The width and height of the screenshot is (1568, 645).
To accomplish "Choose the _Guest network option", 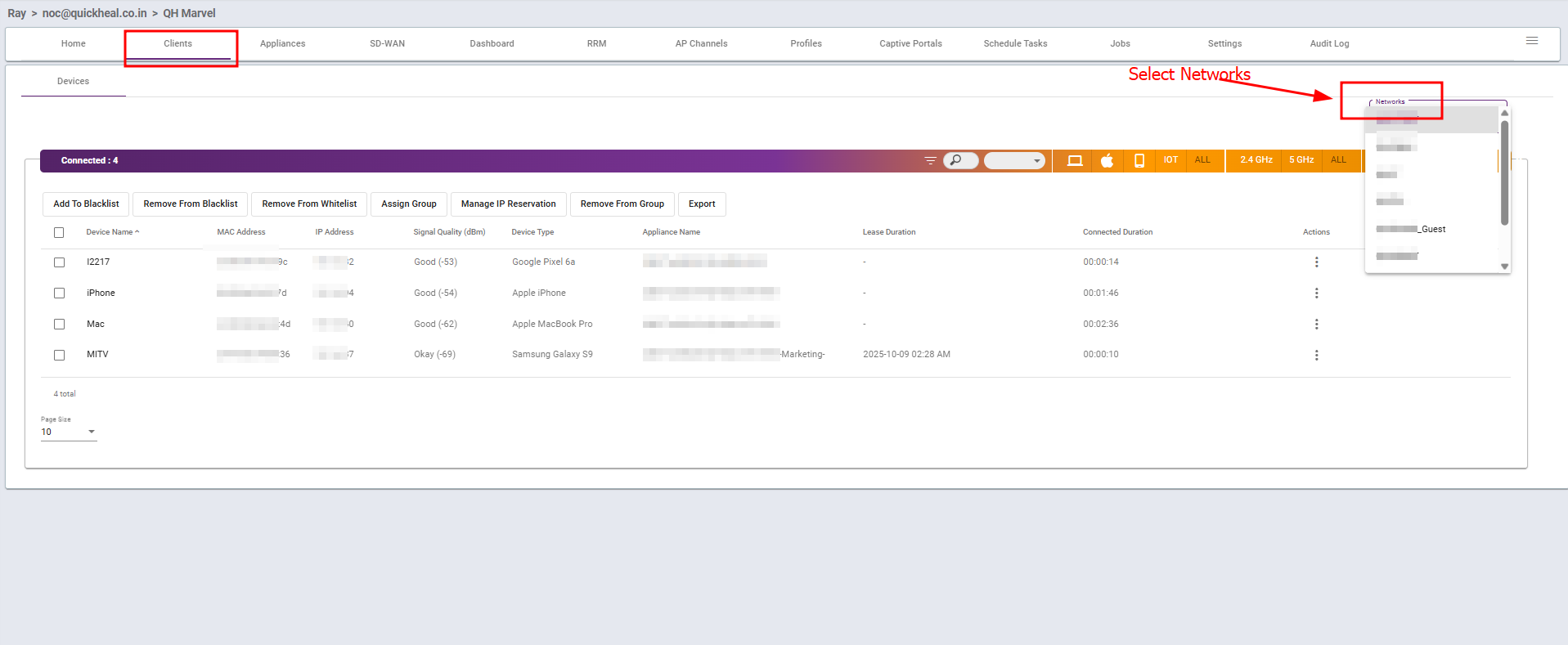I will 1413,230.
